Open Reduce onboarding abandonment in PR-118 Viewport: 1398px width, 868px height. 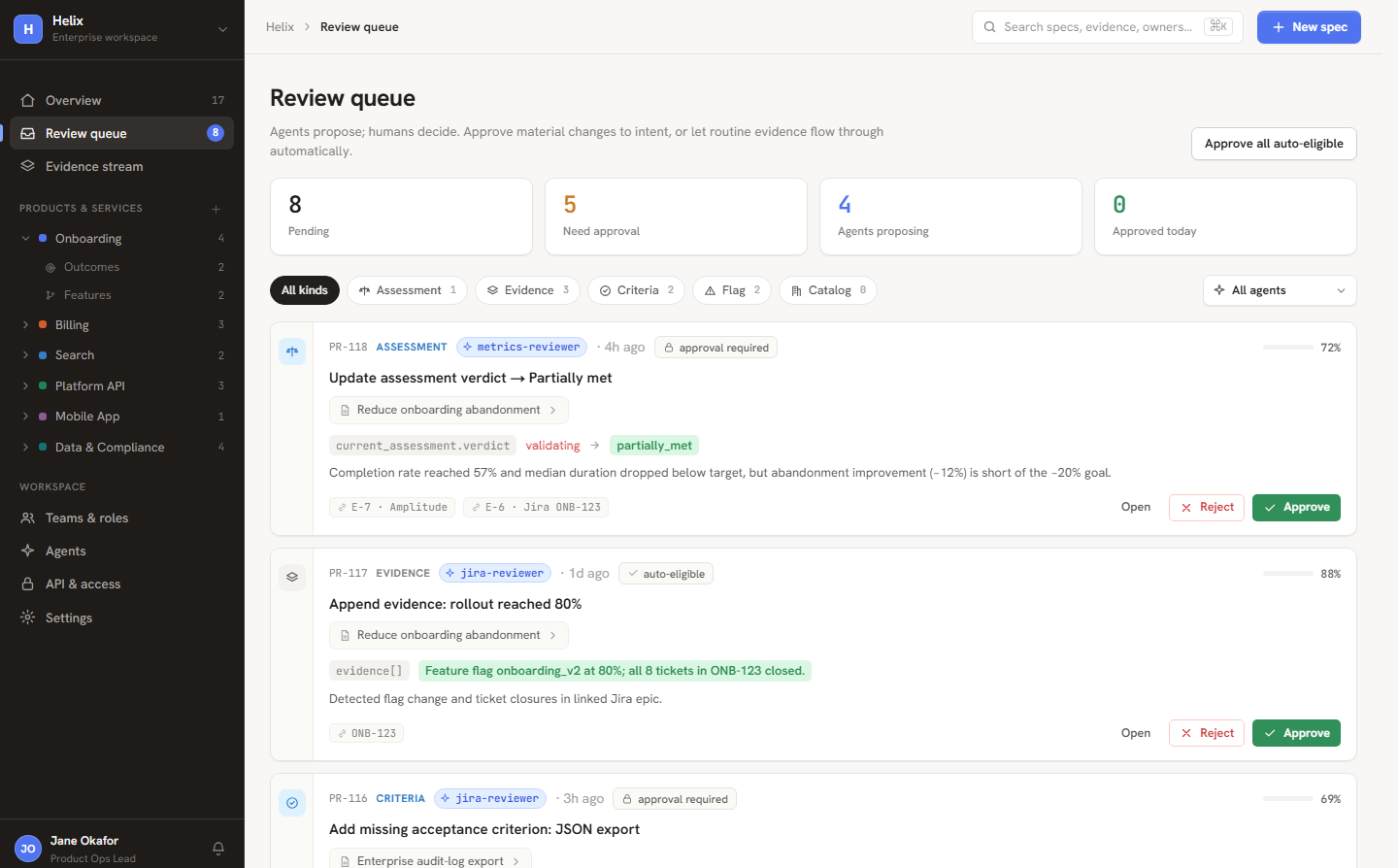click(449, 410)
